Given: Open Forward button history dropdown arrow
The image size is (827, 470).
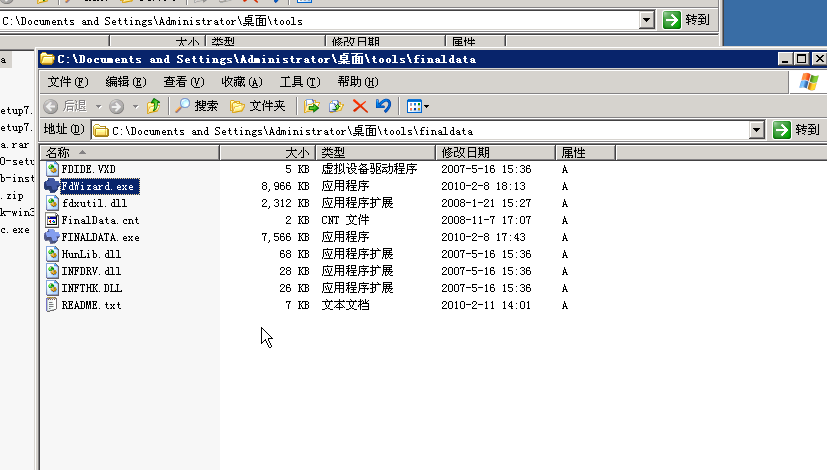Looking at the screenshot, I should point(136,107).
